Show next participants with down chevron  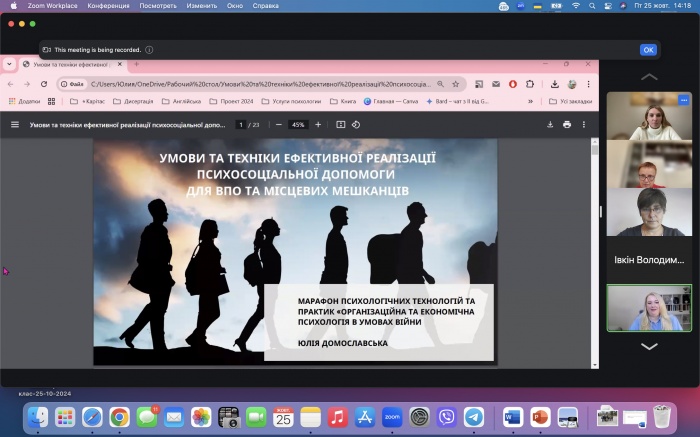point(649,346)
